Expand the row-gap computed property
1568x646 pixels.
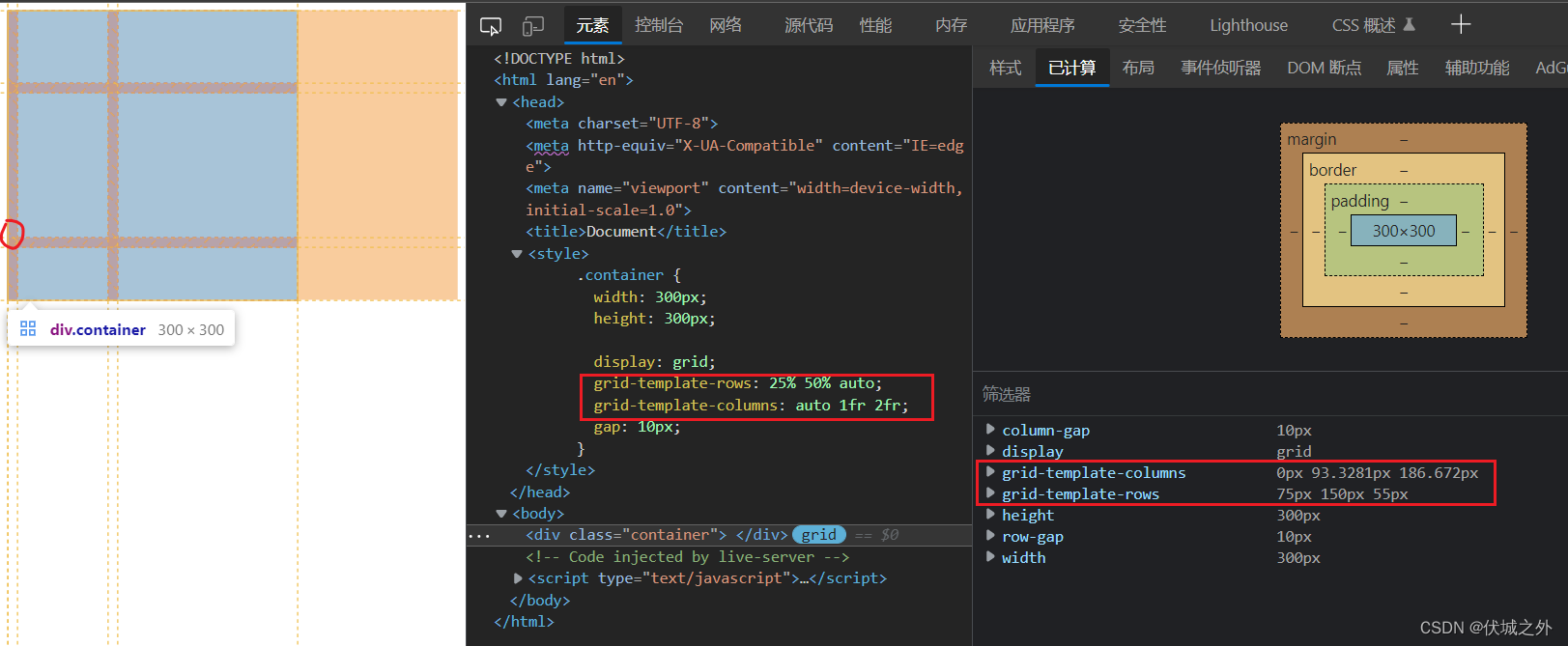[990, 536]
